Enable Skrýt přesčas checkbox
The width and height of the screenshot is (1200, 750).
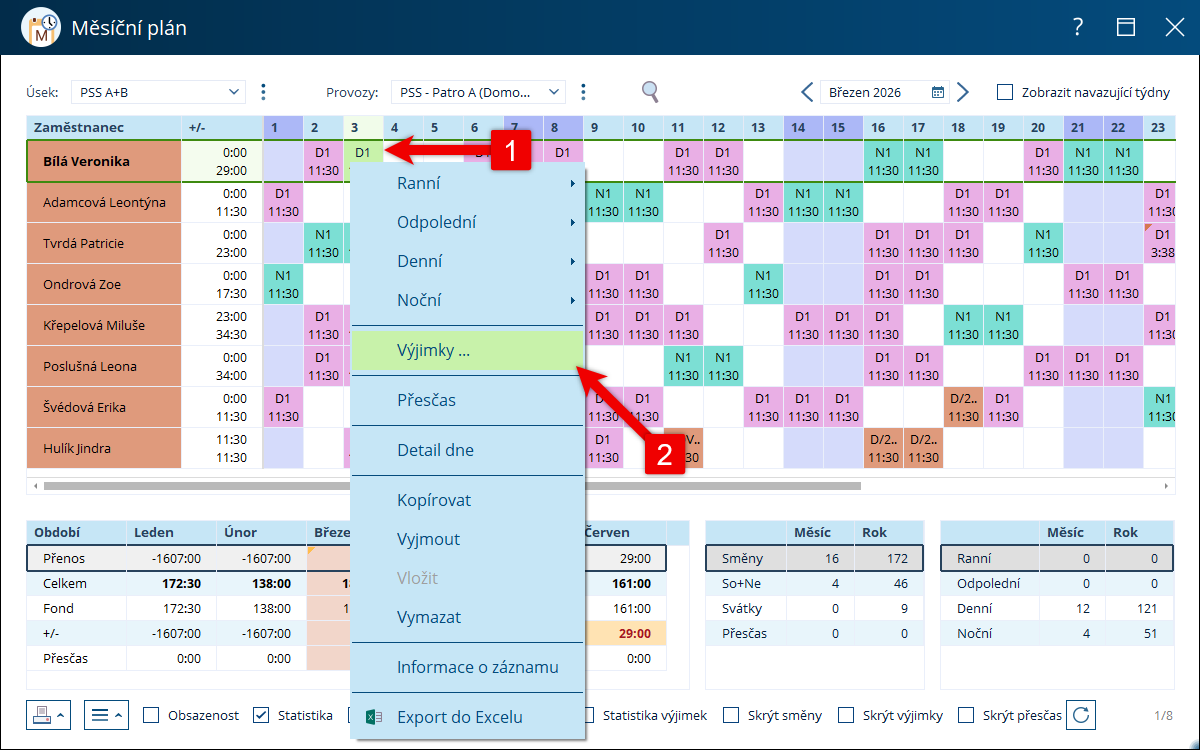pyautogui.click(x=966, y=715)
